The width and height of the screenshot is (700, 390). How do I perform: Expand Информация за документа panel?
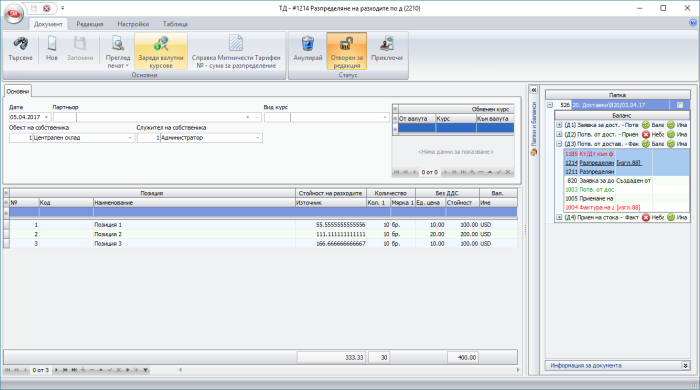(686, 365)
